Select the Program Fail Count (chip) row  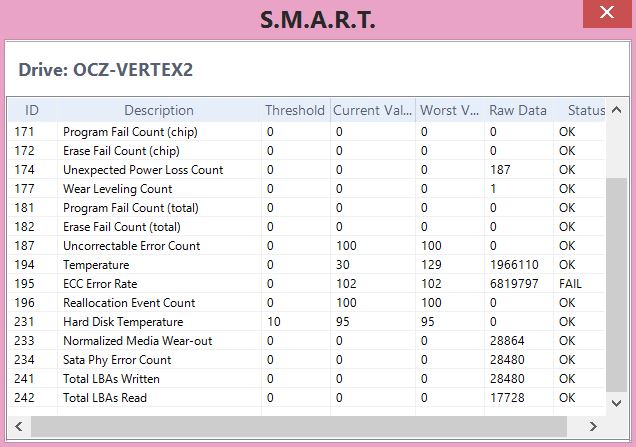(307, 132)
